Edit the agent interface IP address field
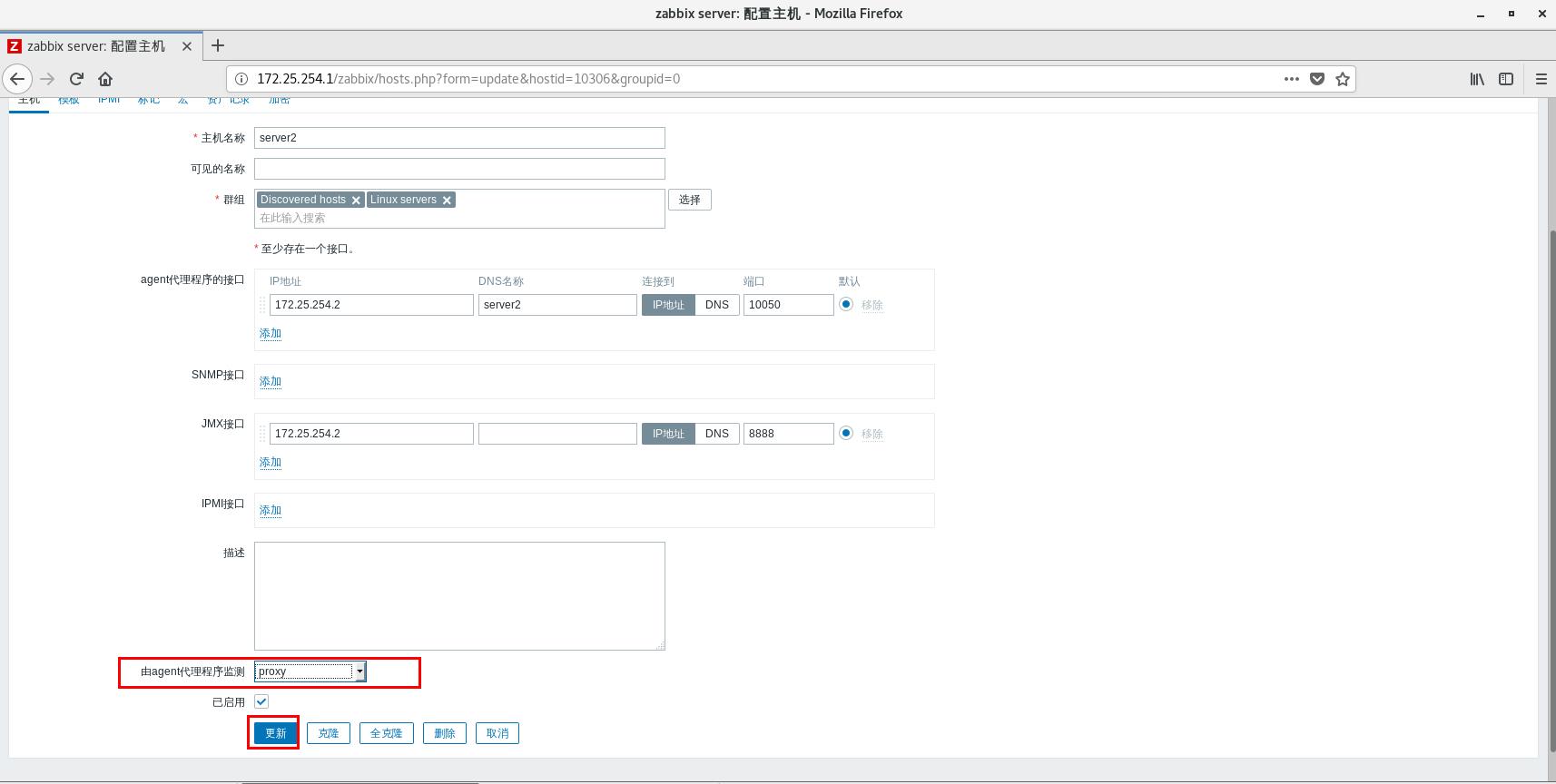 [x=371, y=305]
